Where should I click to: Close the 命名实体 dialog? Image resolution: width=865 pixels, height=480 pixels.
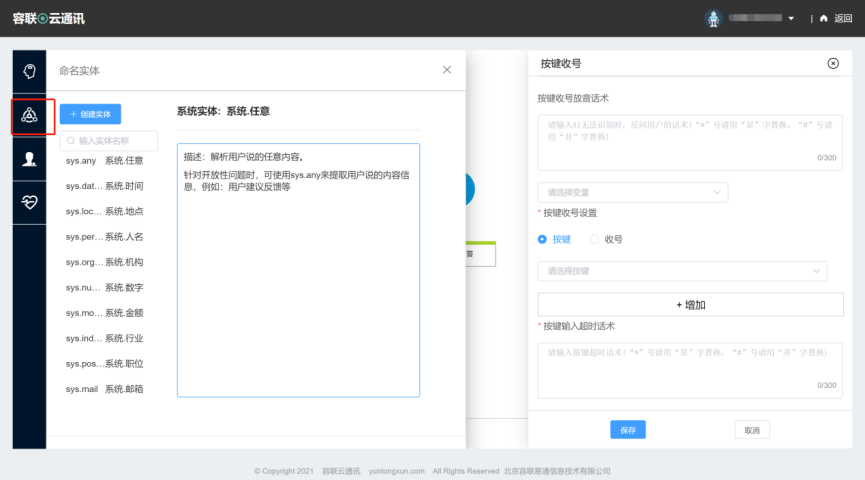click(x=447, y=70)
